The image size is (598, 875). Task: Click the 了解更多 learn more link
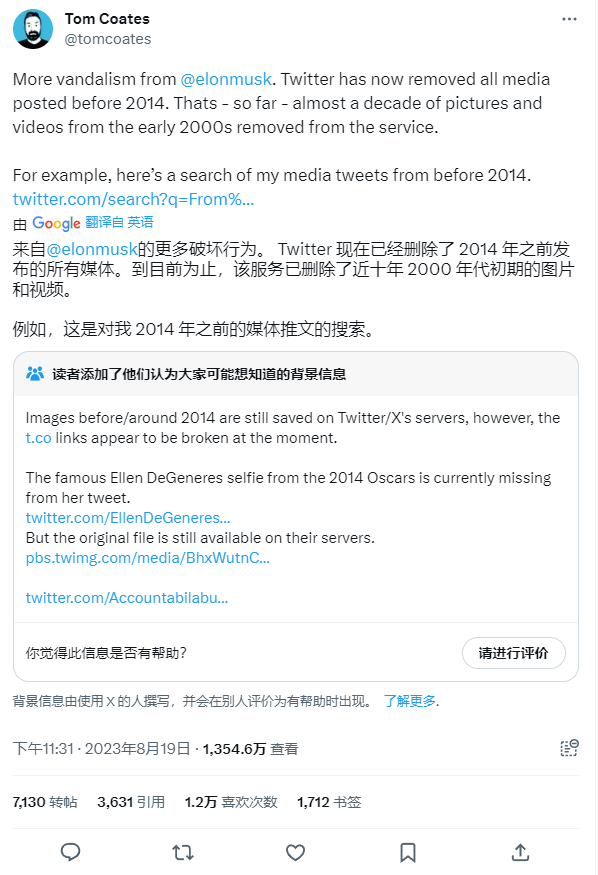410,701
